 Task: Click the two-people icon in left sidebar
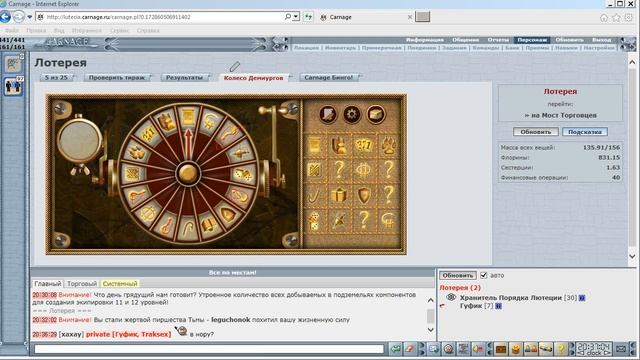coord(13,86)
